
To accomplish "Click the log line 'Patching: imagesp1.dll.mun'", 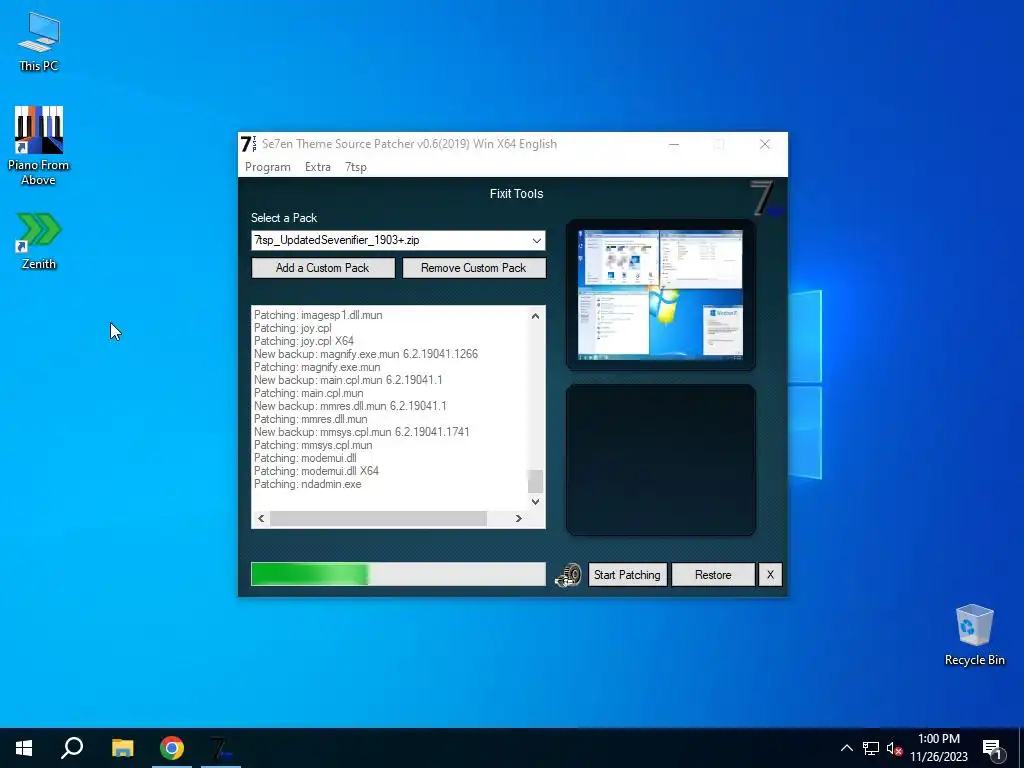I will pyautogui.click(x=318, y=315).
